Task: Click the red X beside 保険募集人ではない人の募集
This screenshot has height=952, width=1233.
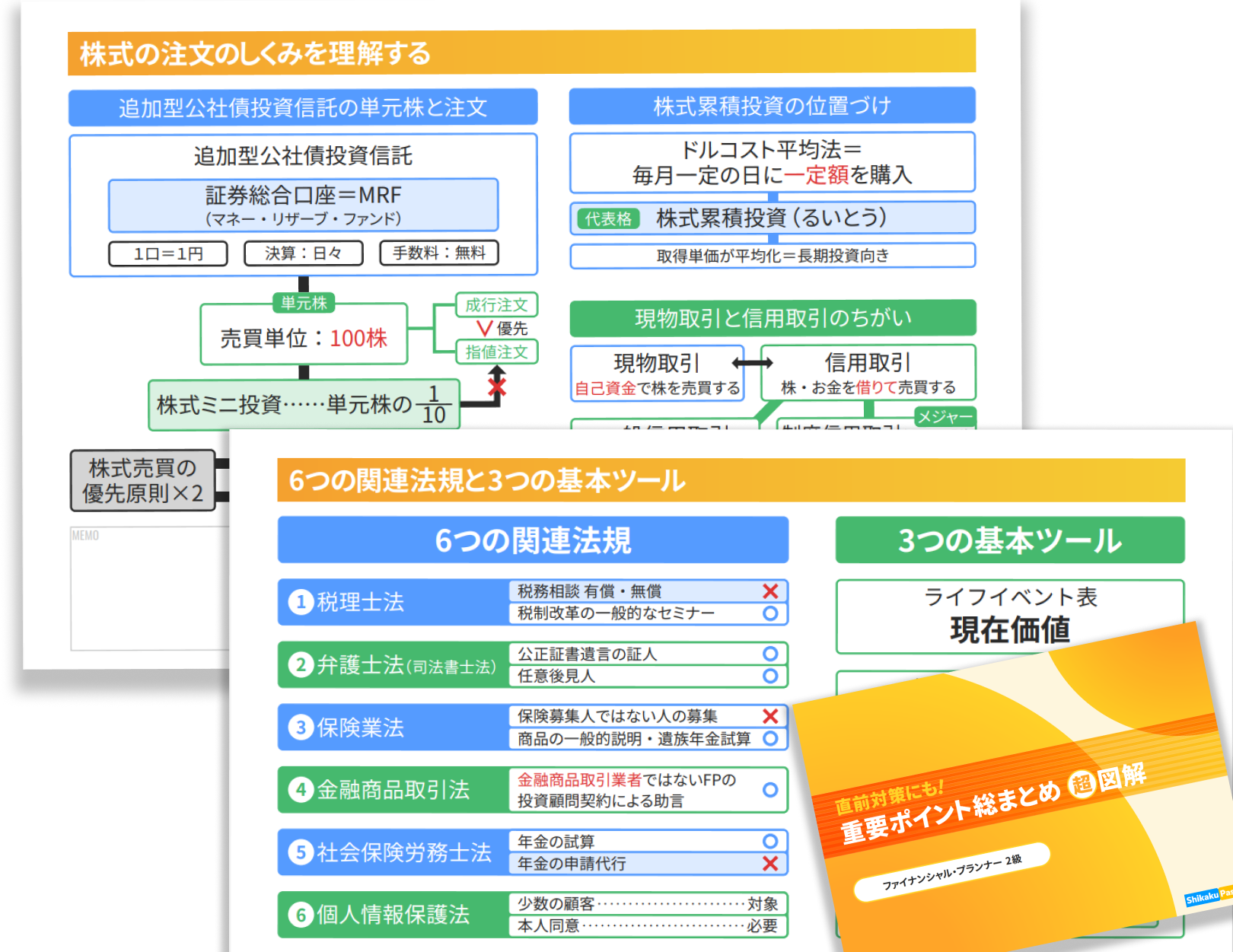Action: tap(770, 716)
